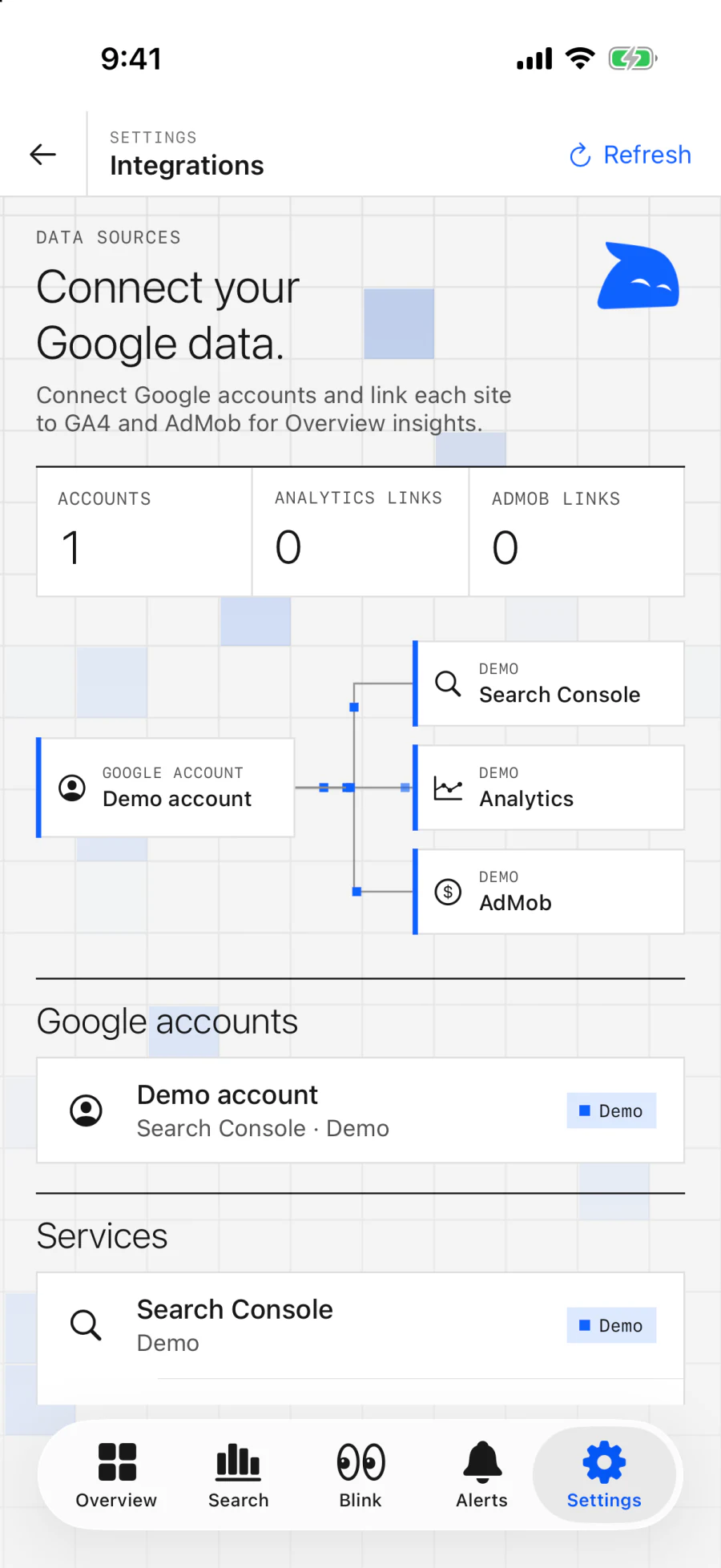Tap the Demo badge on Demo account row
721x1568 pixels.
[x=611, y=1110]
